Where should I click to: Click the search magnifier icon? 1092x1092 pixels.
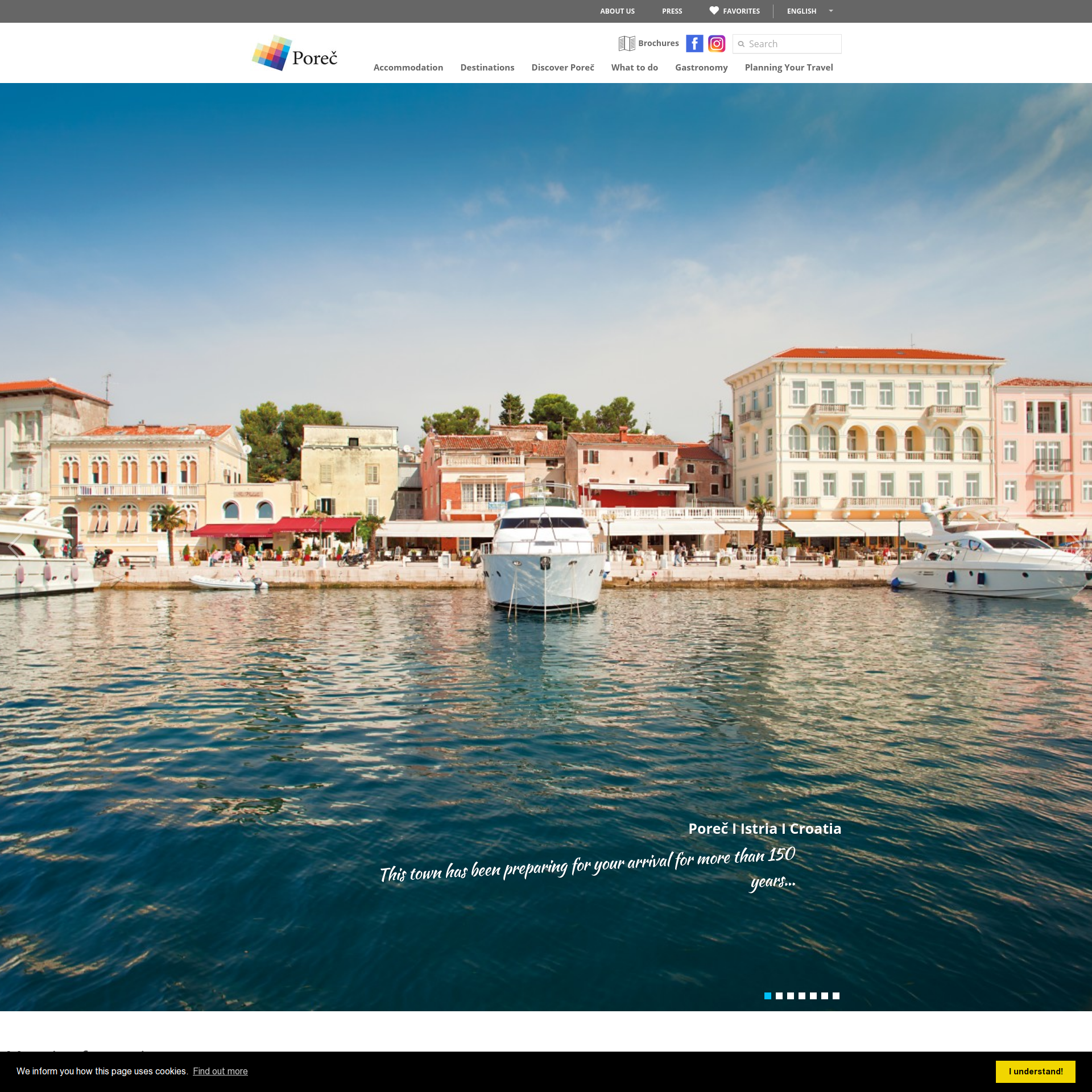point(741,44)
